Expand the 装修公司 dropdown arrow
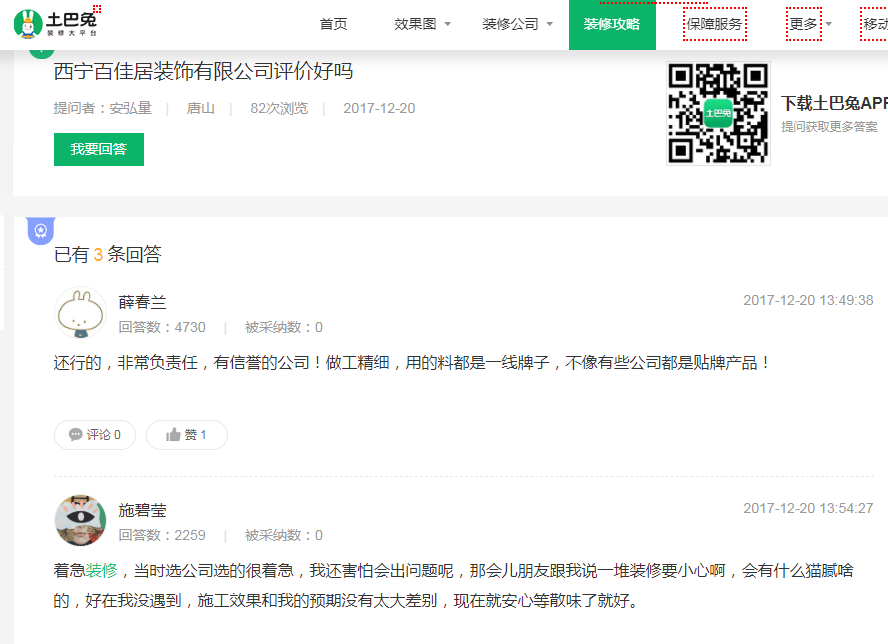 click(549, 24)
